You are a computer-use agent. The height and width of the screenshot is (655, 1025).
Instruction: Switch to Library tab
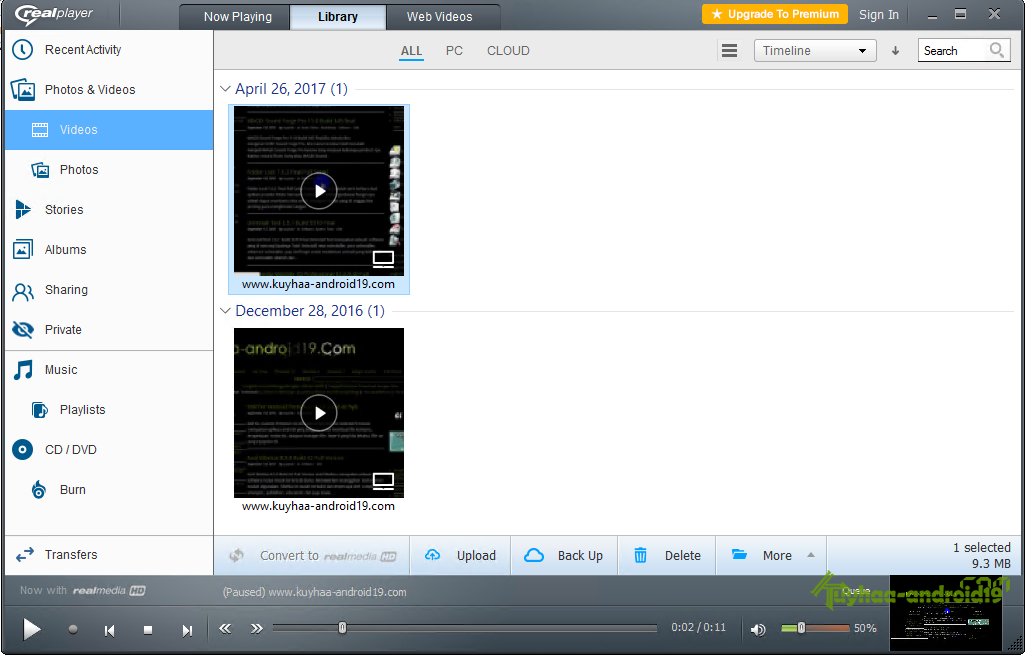point(338,17)
